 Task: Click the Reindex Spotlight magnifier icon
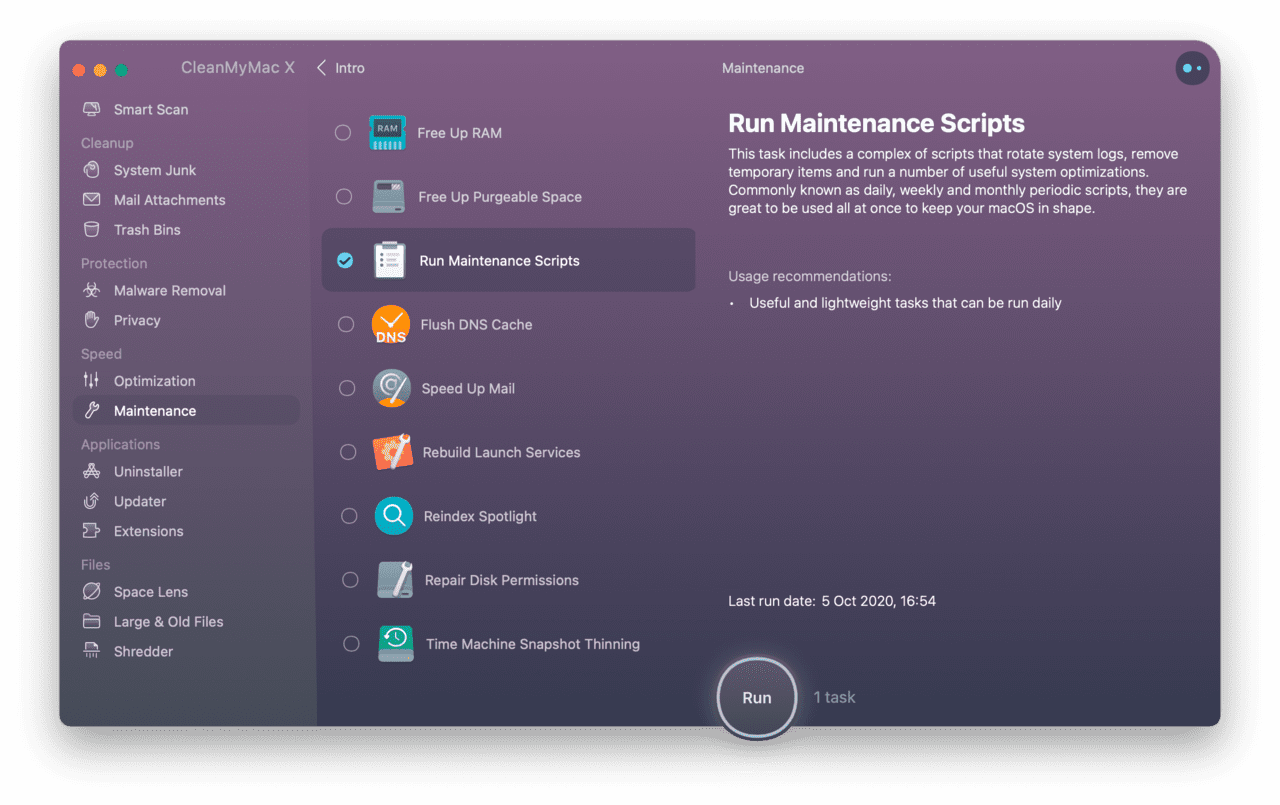[394, 516]
